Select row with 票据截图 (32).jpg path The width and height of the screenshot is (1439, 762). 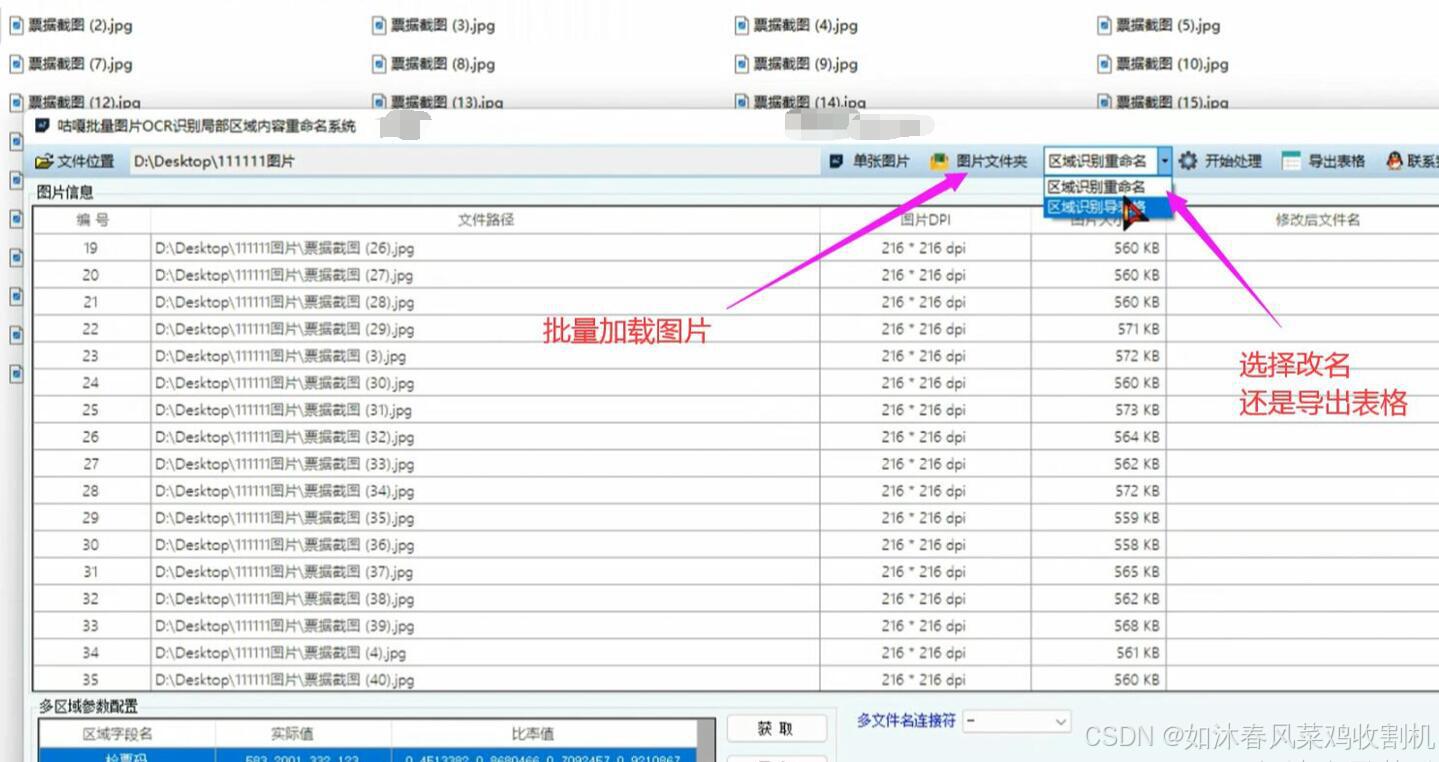(736, 437)
